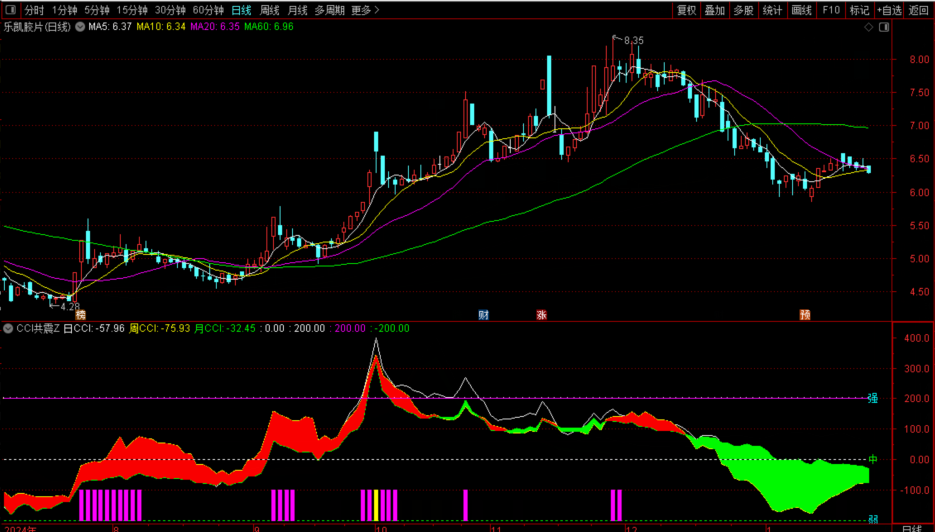This screenshot has height=532, width=935.
Task: Click the 8.35 high price label
Action: coord(633,41)
